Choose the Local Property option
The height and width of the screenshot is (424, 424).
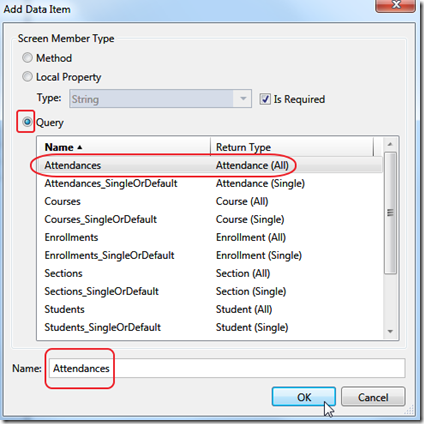click(27, 77)
